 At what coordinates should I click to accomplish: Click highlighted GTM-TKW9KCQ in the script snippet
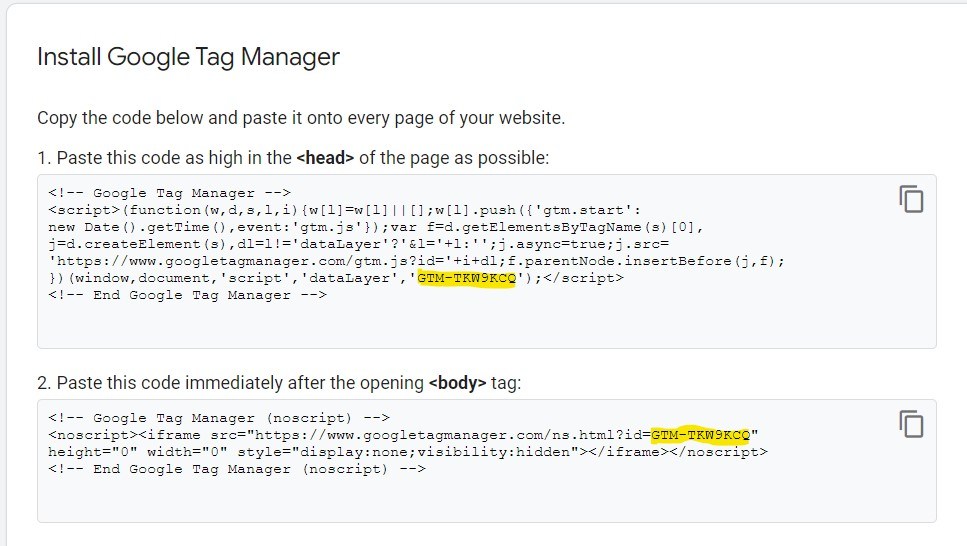[467, 278]
